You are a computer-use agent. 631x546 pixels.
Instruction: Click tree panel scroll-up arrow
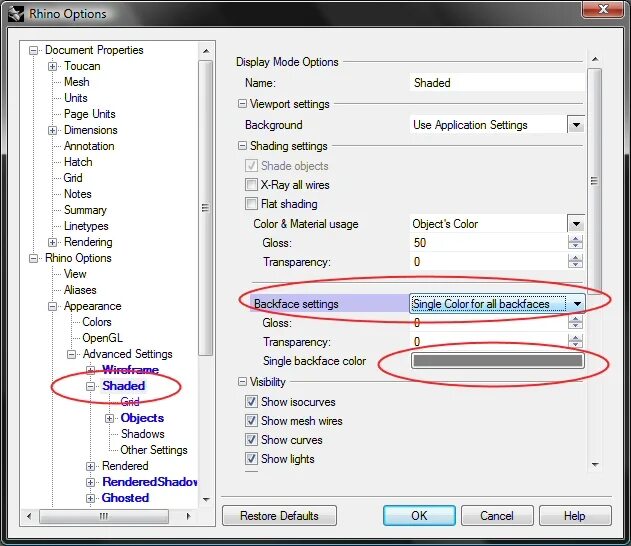(206, 51)
